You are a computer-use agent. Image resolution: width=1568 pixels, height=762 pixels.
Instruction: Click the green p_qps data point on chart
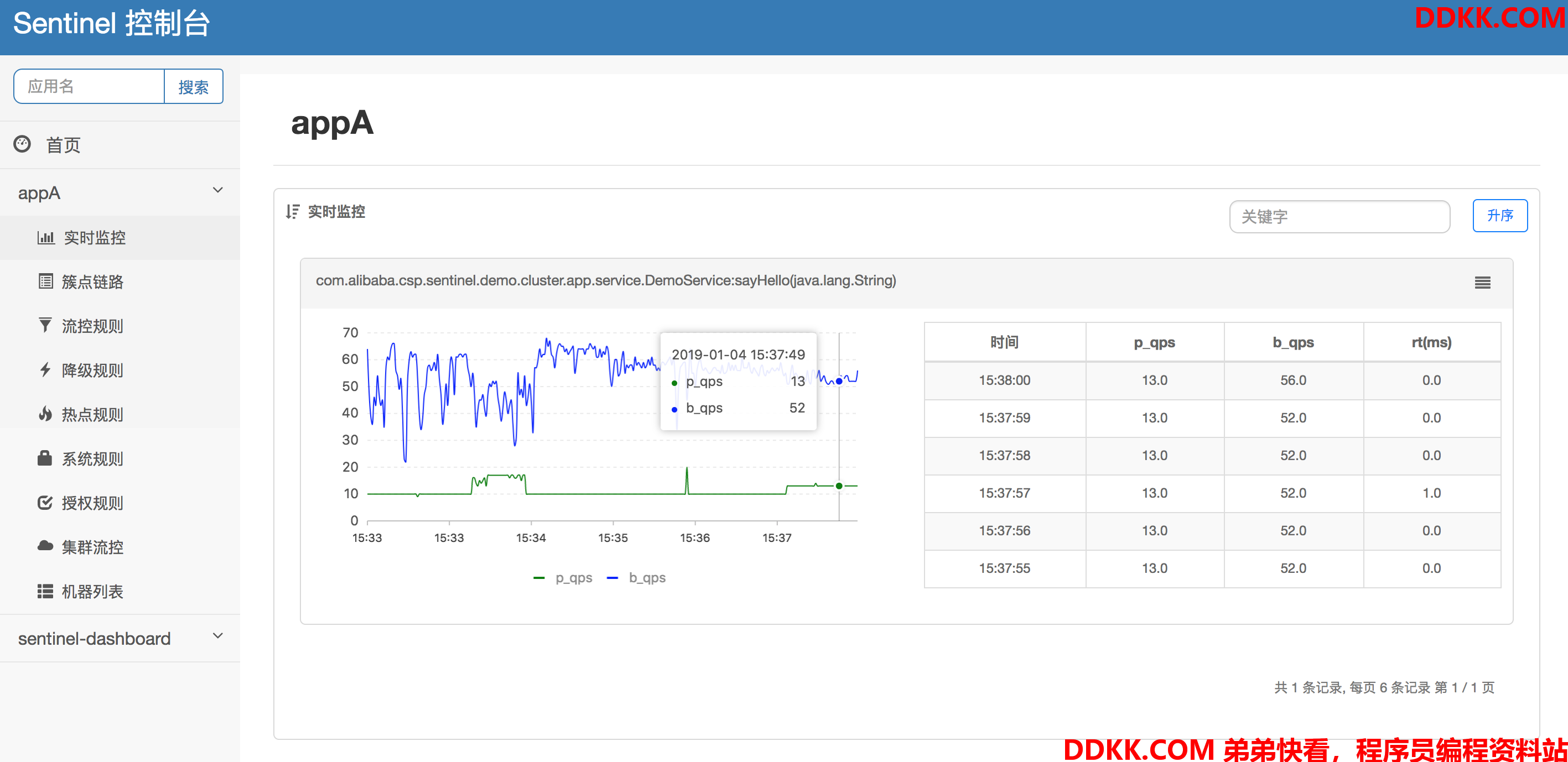click(839, 486)
